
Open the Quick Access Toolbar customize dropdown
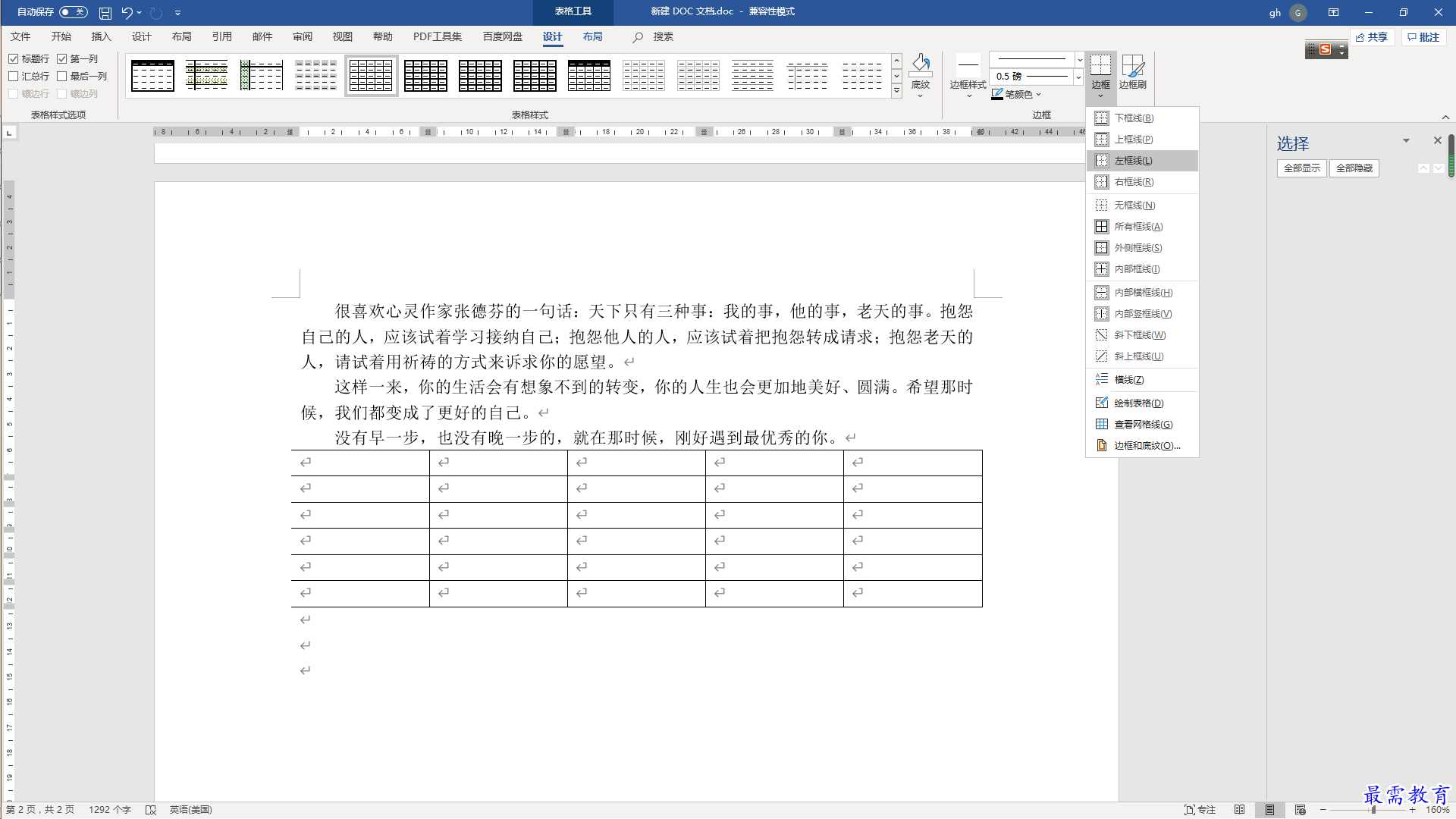tap(177, 13)
